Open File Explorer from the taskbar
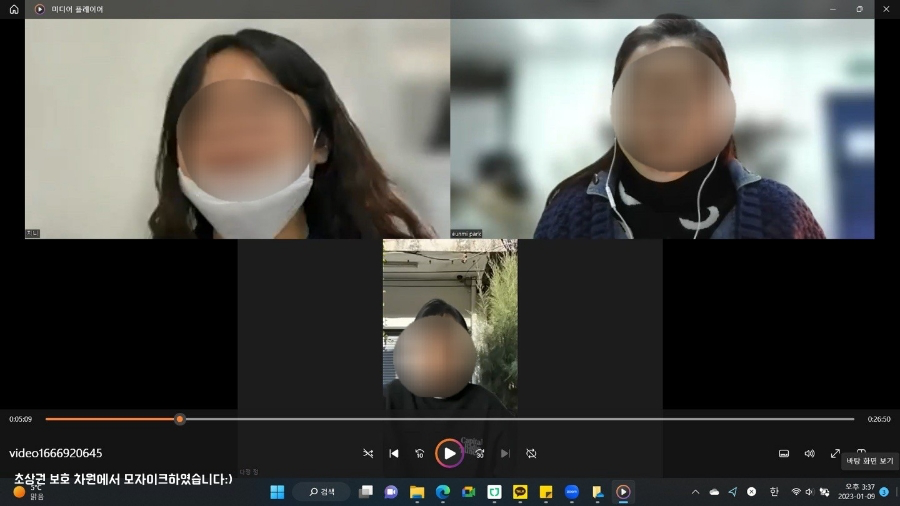Screen dimensions: 900x506 click(x=417, y=492)
